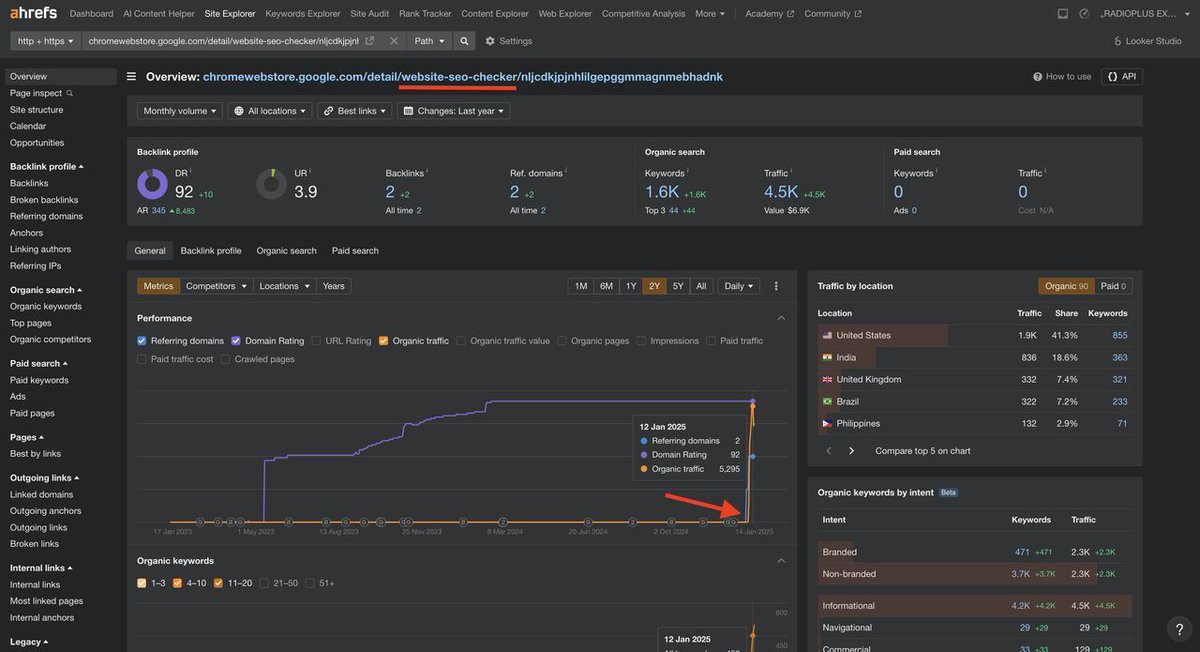
Task: Switch to Keywords Explorer
Action: click(x=303, y=14)
